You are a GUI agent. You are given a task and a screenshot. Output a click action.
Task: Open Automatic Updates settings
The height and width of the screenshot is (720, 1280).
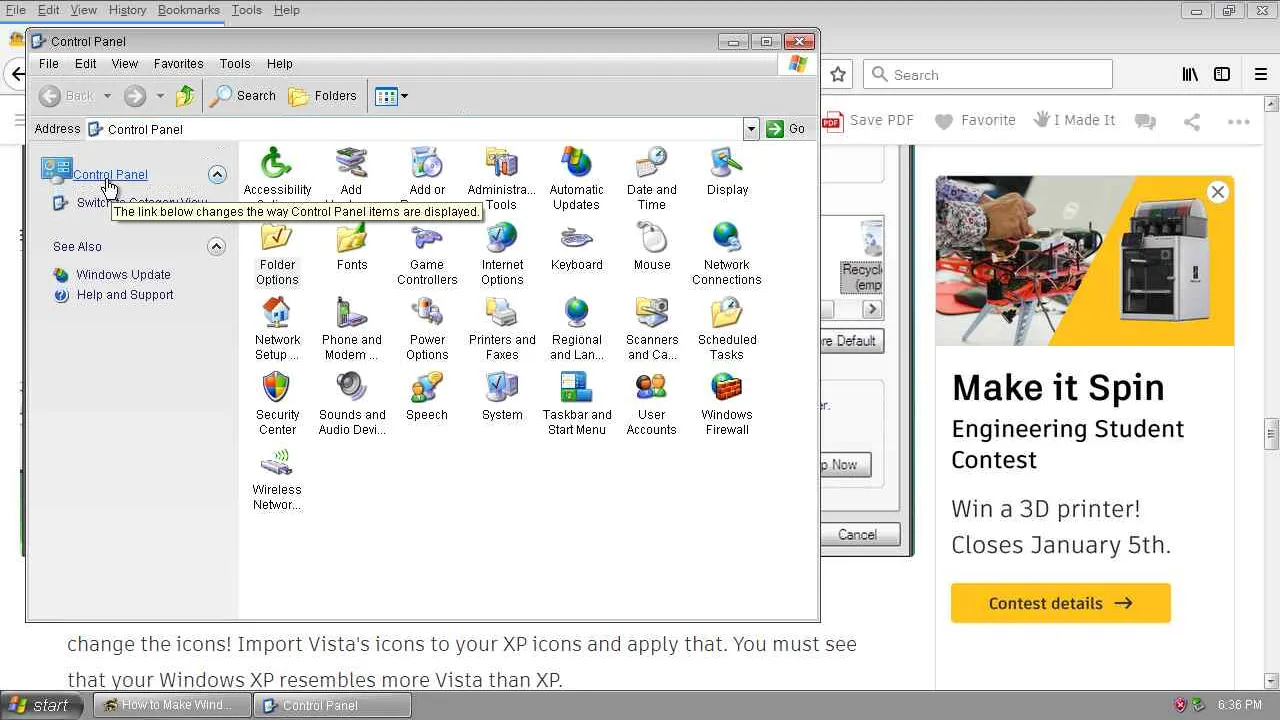(x=577, y=178)
